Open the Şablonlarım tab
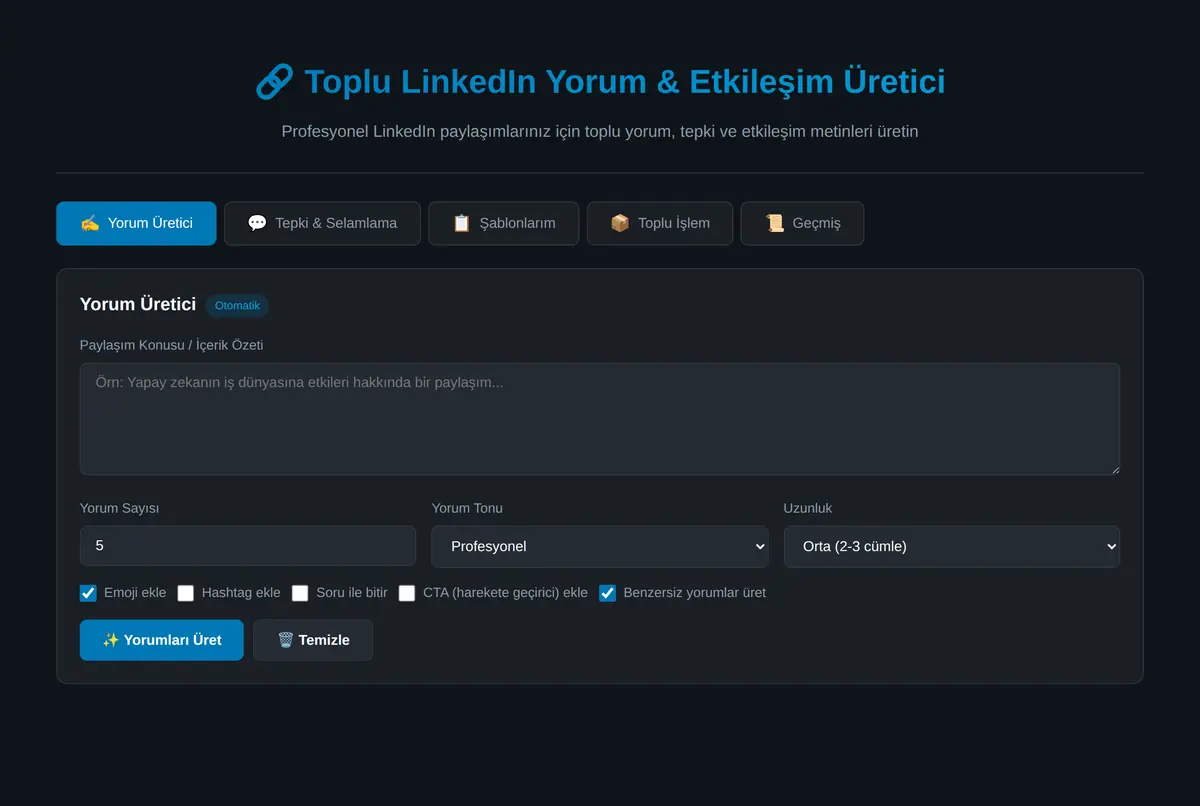Viewport: 1200px width, 806px height. click(x=504, y=223)
